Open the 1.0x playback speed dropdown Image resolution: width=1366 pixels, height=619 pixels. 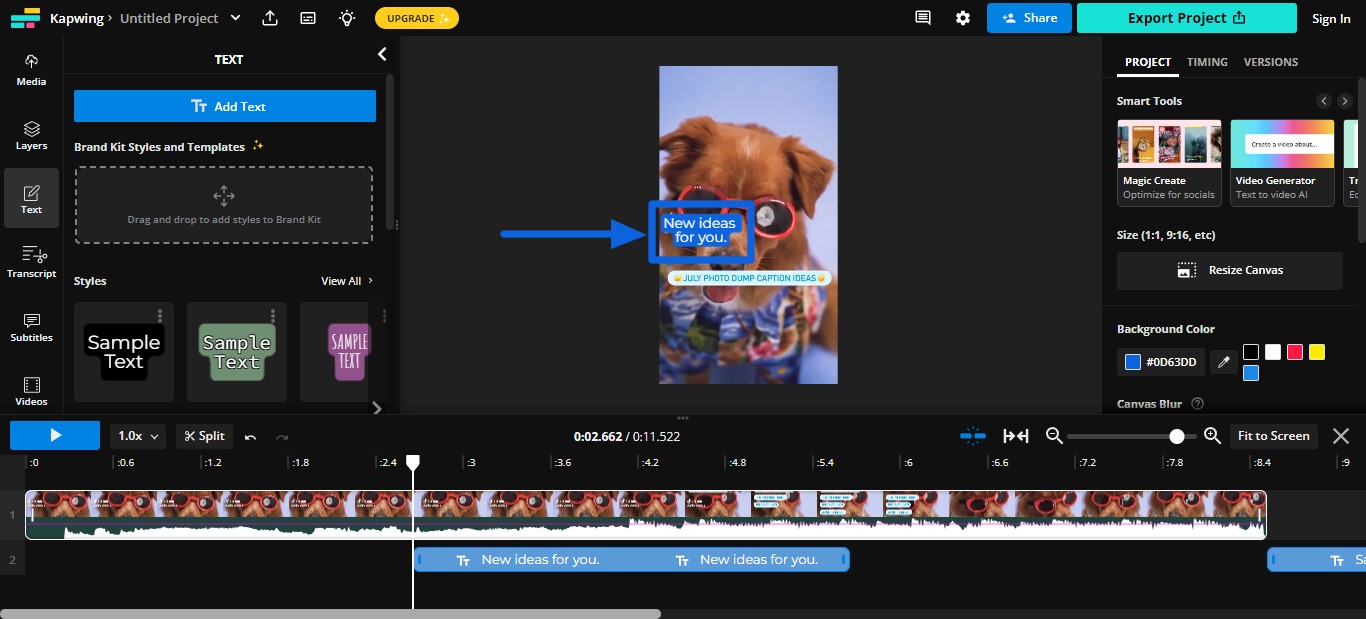coord(139,435)
